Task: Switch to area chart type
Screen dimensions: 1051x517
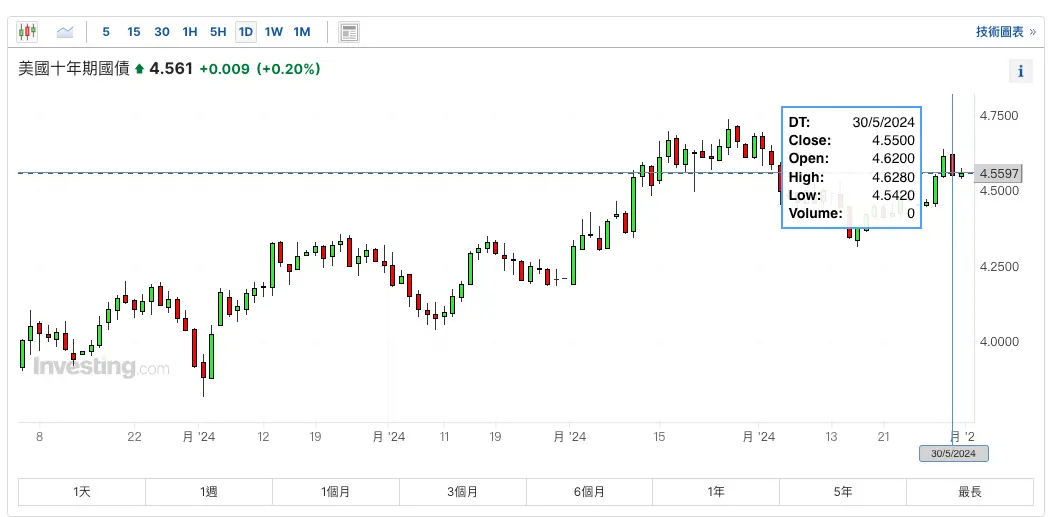Action: pyautogui.click(x=65, y=32)
